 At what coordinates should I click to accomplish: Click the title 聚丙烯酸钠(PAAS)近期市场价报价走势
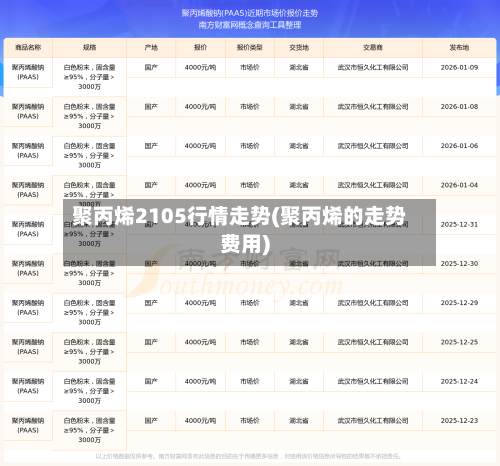250,13
